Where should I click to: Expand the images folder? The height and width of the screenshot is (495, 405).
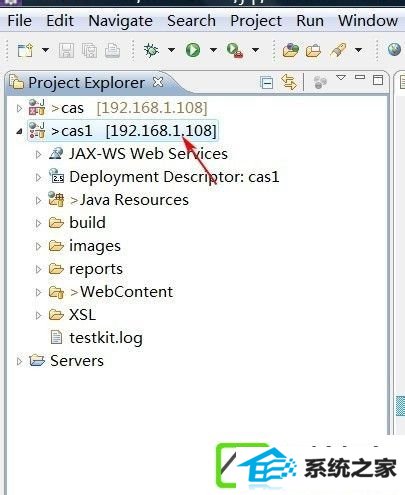point(38,246)
